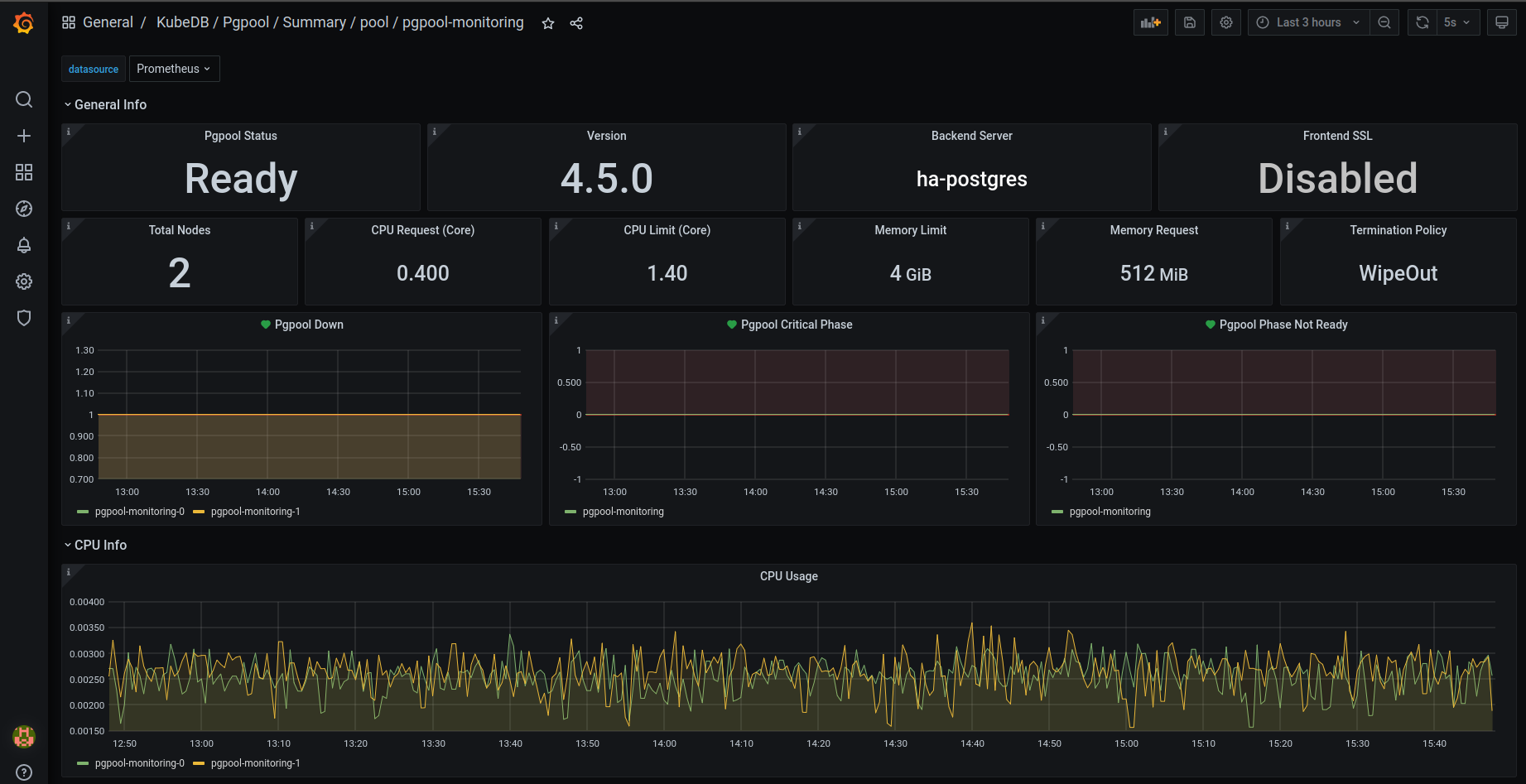The height and width of the screenshot is (784, 1526).
Task: Enable kiosk mode via the display icon
Action: [x=1502, y=22]
